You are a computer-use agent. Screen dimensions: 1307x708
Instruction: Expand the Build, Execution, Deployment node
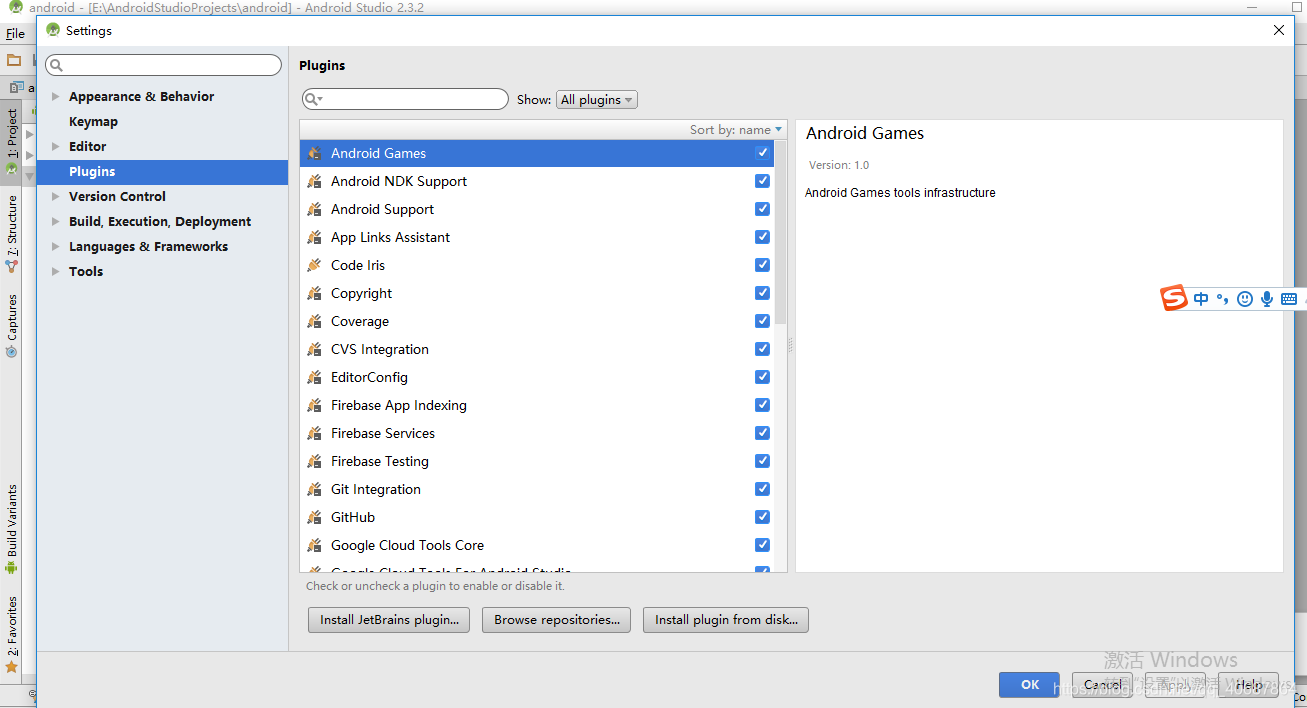pos(56,222)
